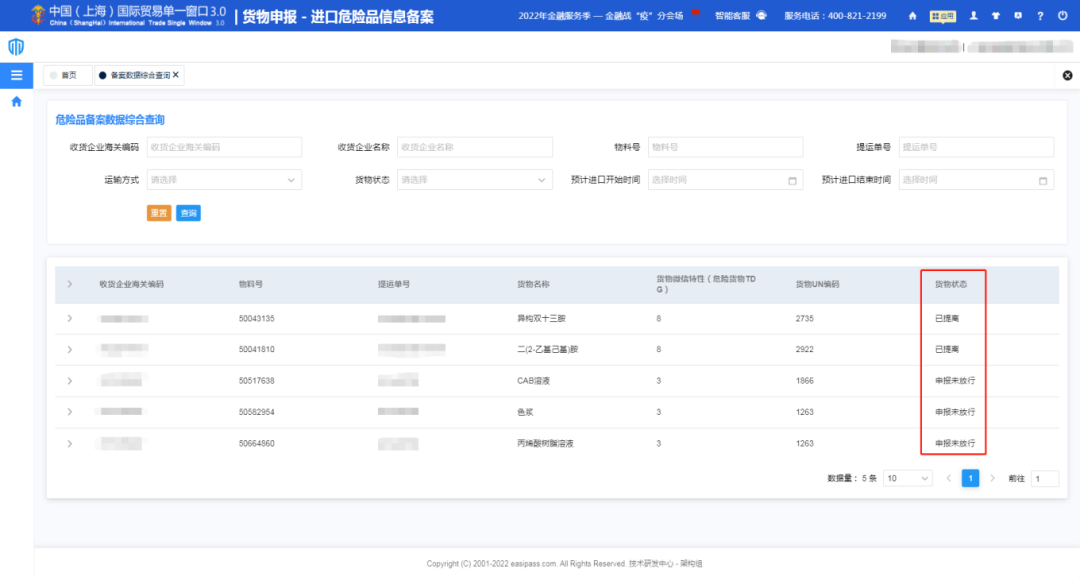Click the 重置 reset button
The width and height of the screenshot is (1080, 577).
(x=158, y=212)
